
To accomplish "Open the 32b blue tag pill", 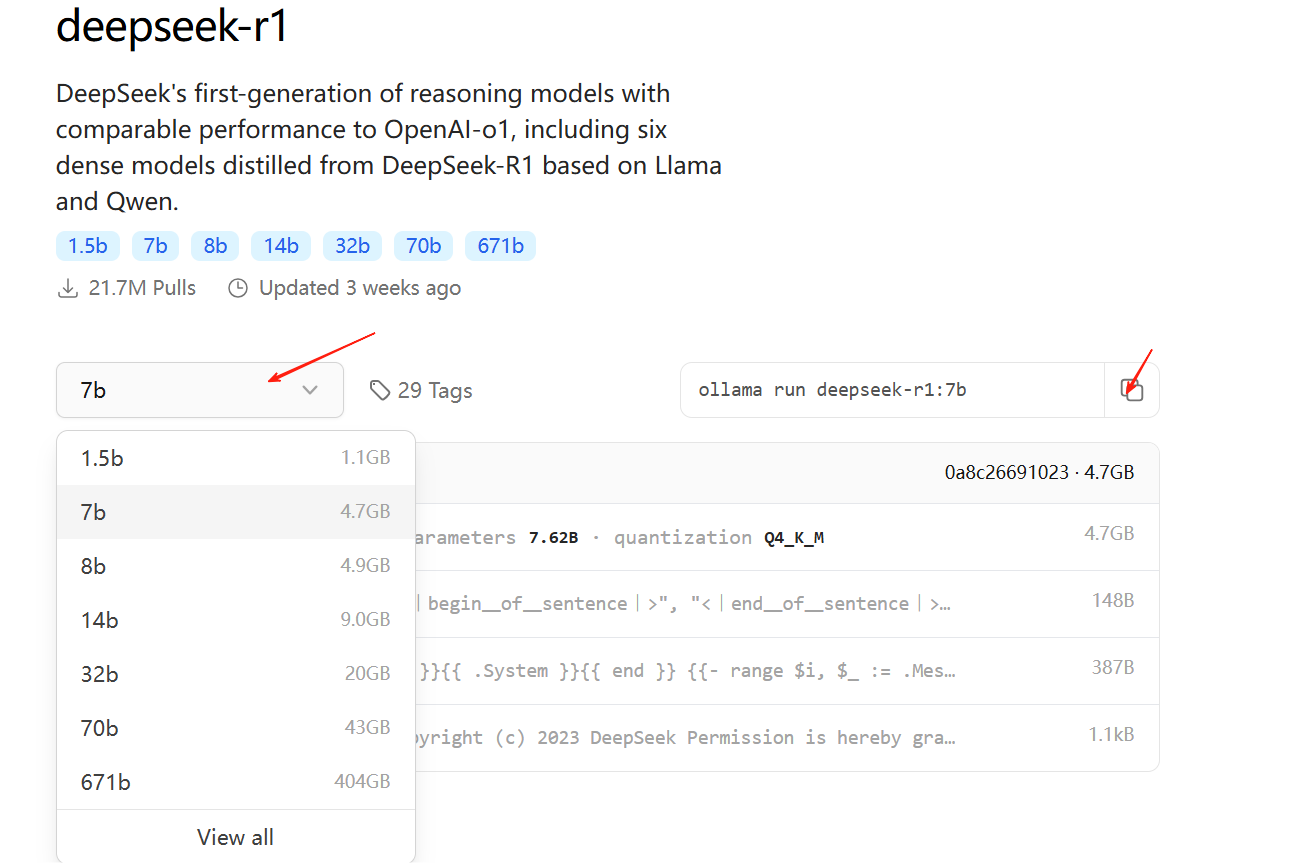I will 352,245.
